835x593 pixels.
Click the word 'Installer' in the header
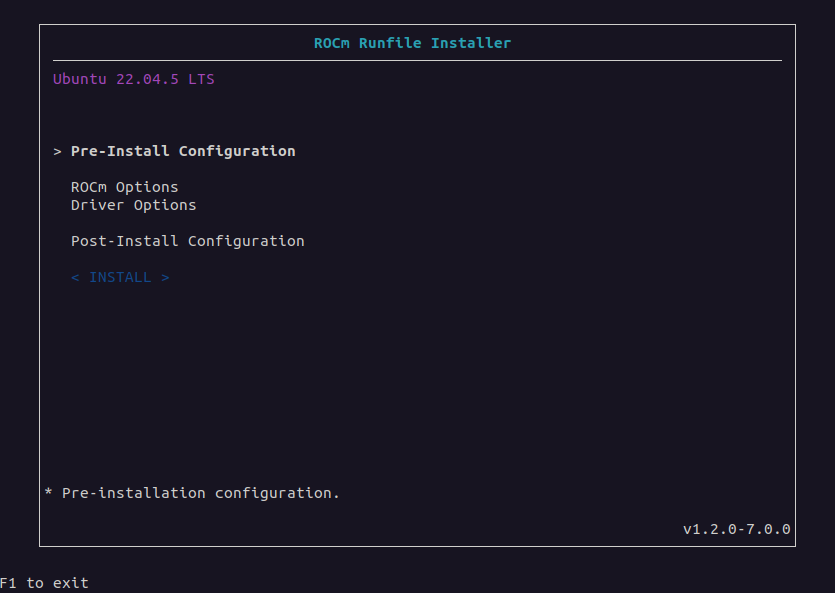[x=471, y=43]
